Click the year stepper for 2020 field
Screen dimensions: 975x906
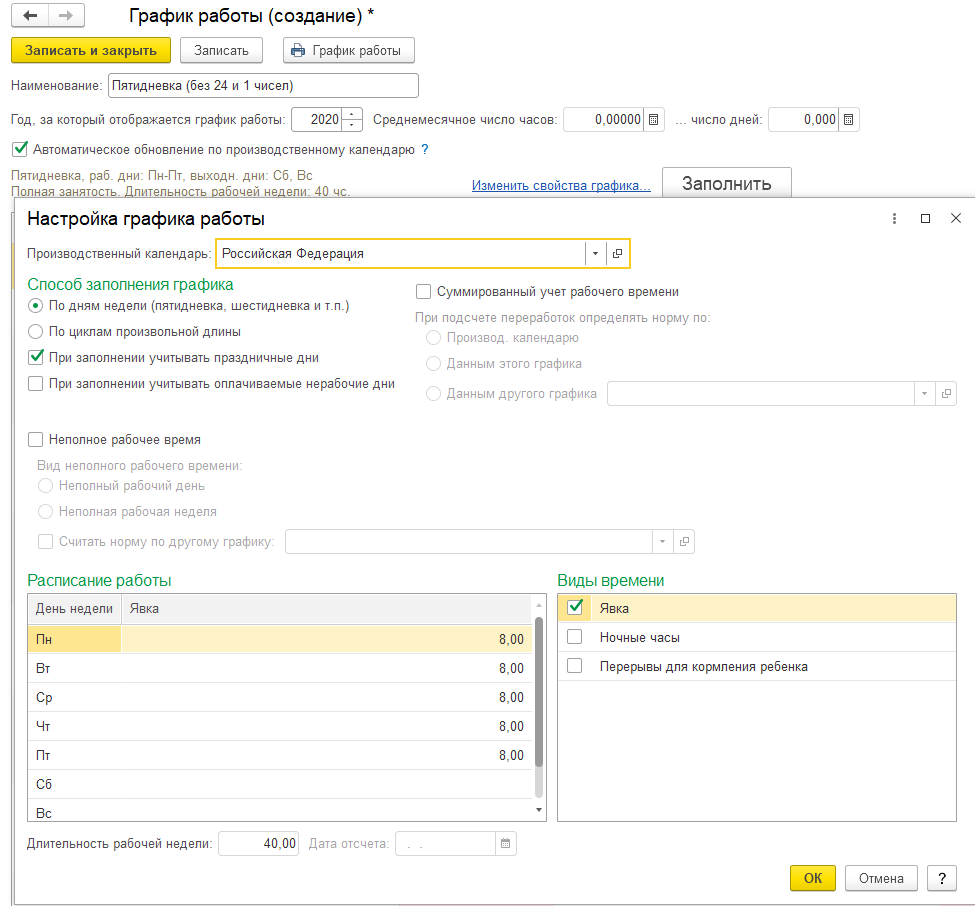(x=352, y=120)
